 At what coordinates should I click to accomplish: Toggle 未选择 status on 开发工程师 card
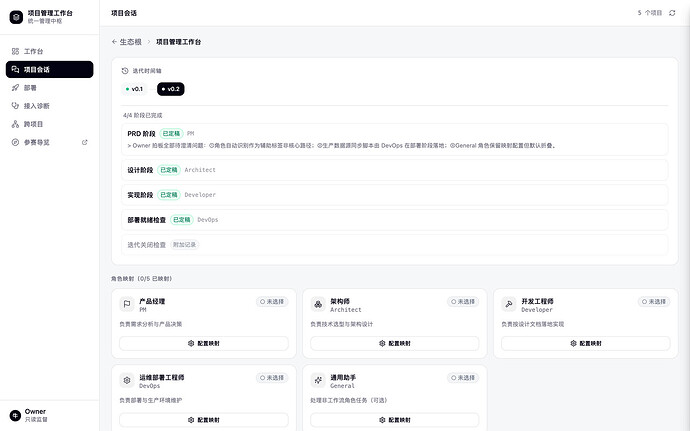[654, 302]
